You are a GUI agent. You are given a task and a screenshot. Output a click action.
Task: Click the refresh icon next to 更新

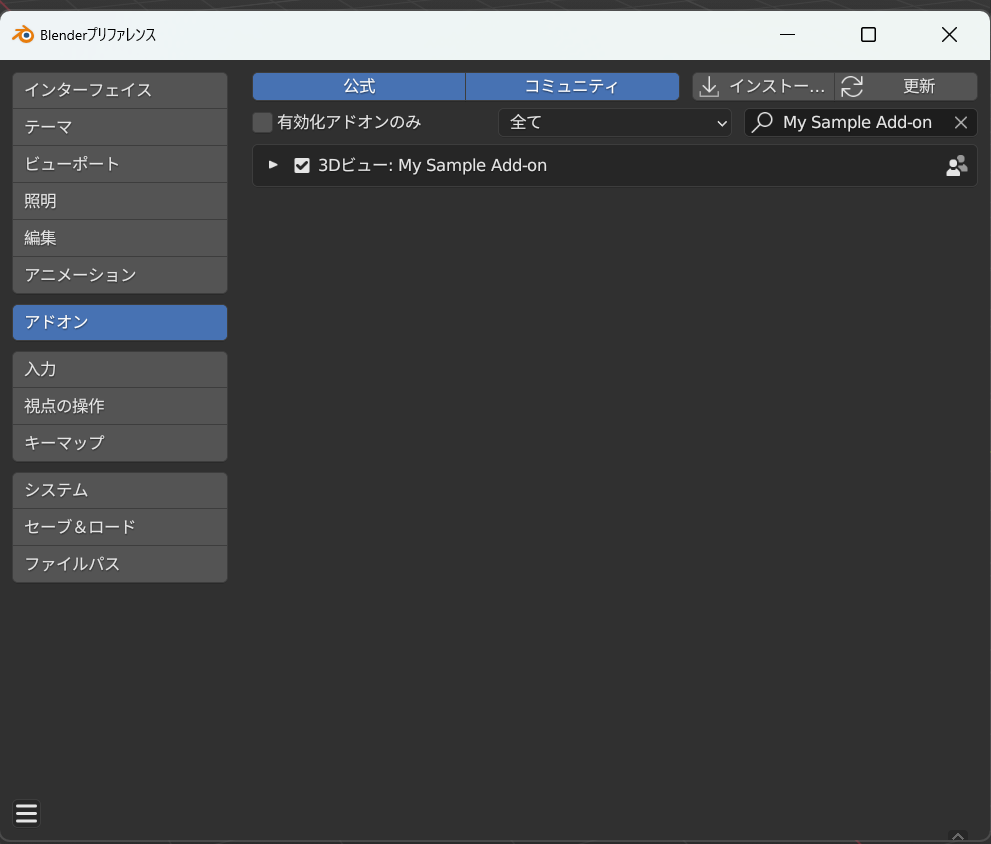(x=851, y=86)
